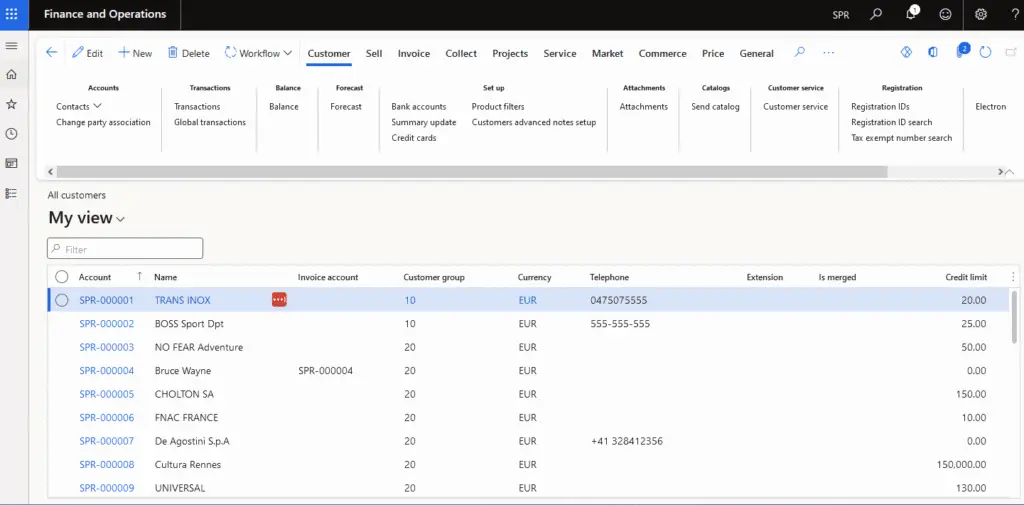
Task: Click Customers advanced notes setup
Action: click(x=534, y=122)
